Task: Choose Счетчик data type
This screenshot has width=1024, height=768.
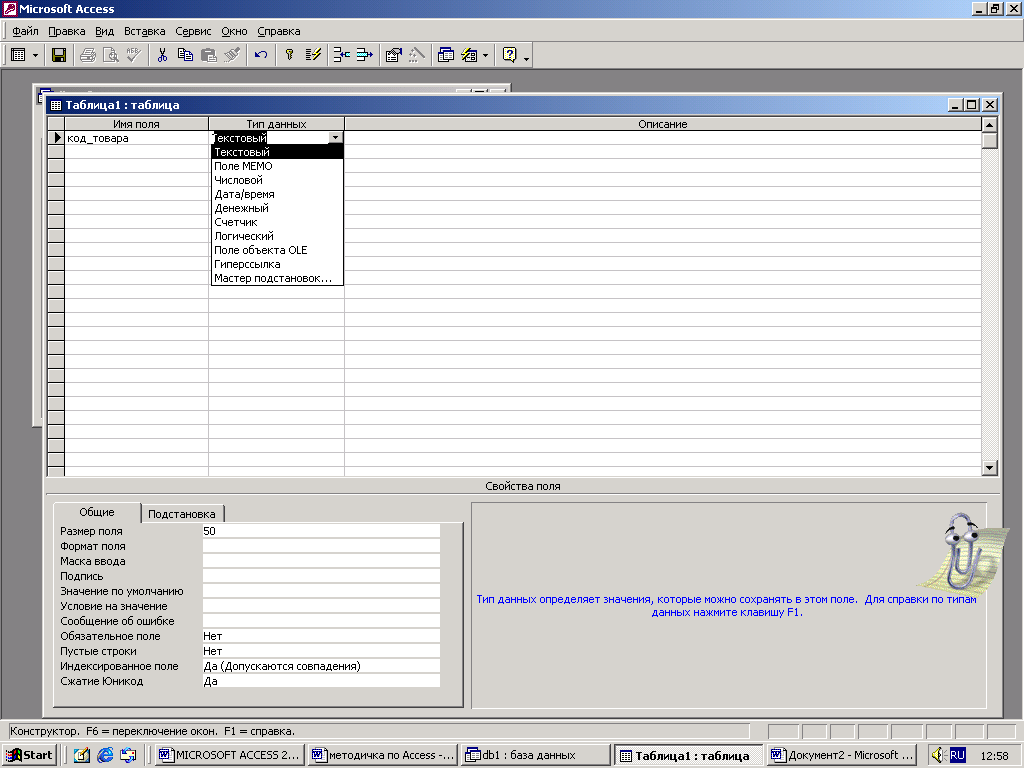Action: click(278, 222)
